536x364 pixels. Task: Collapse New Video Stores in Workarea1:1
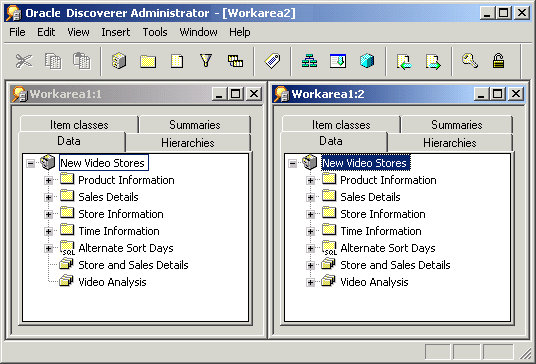click(x=30, y=163)
